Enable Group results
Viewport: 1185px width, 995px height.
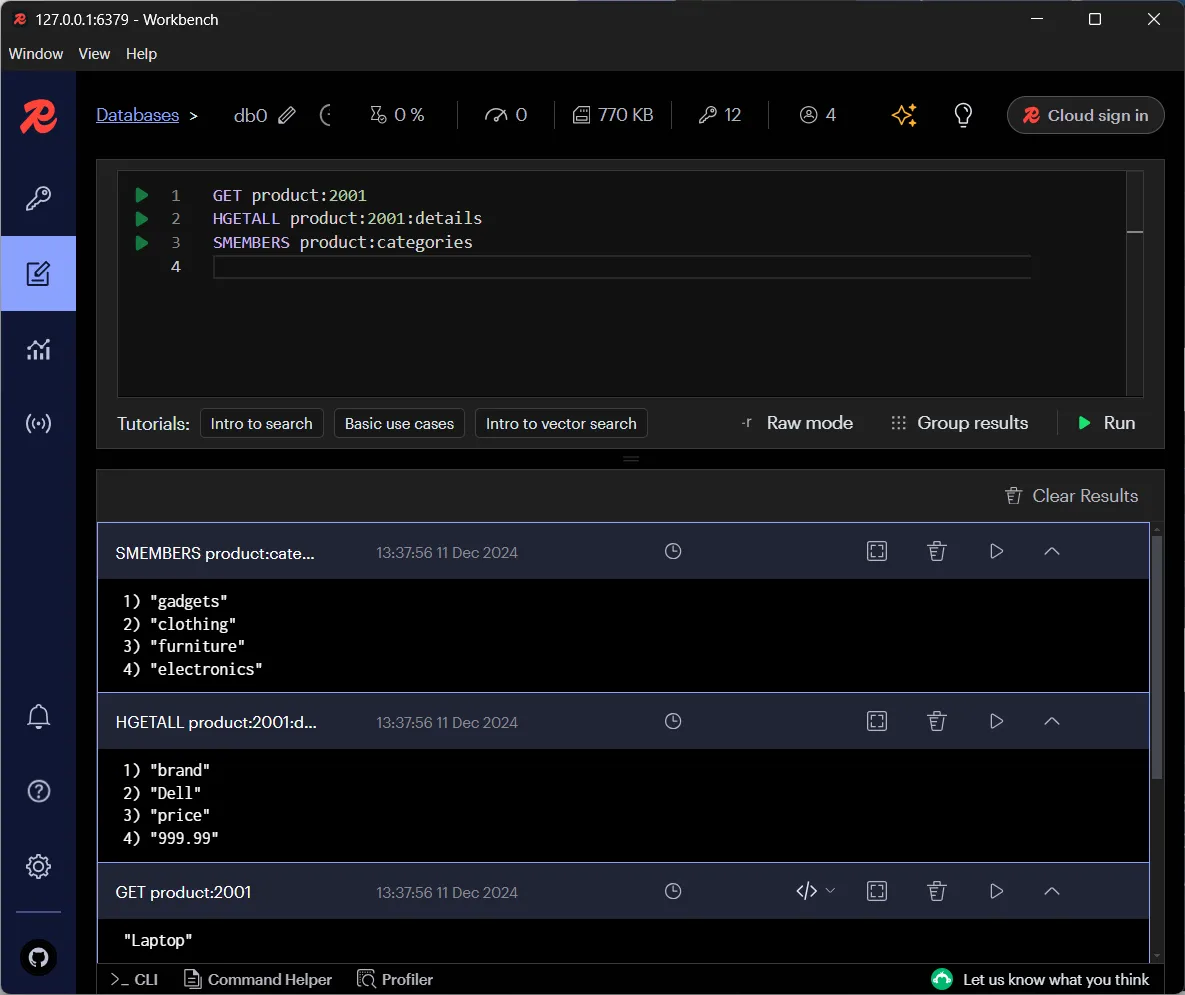point(958,423)
